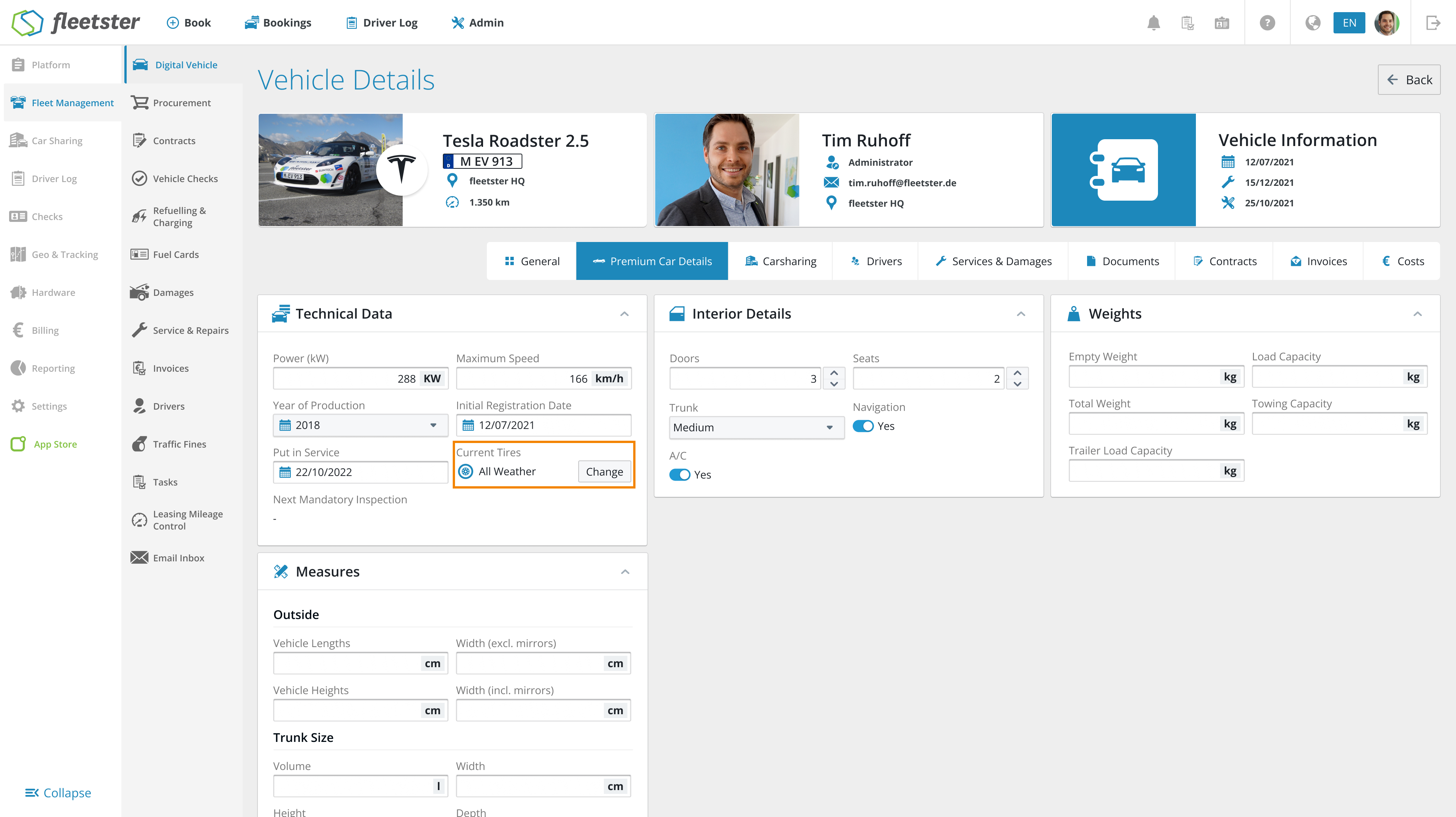The image size is (1456, 817).
Task: Switch to the General tab
Action: [x=532, y=261]
